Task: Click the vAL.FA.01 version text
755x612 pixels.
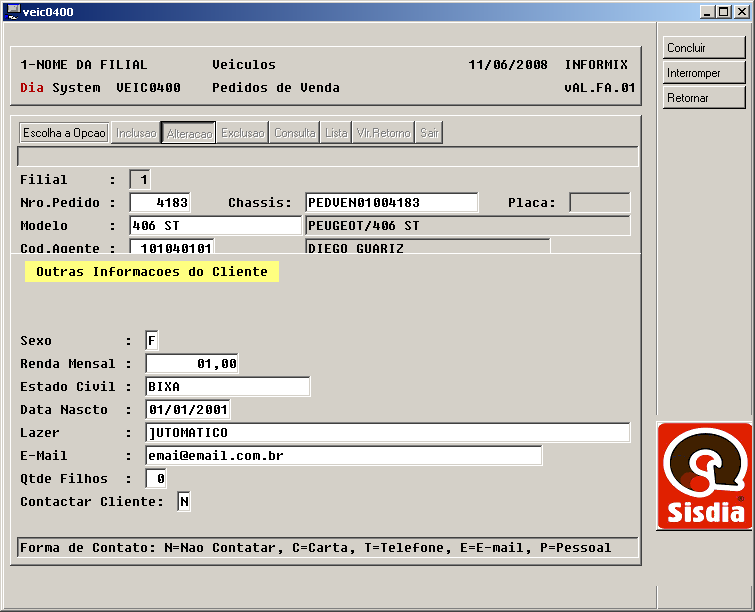Action: click(599, 88)
